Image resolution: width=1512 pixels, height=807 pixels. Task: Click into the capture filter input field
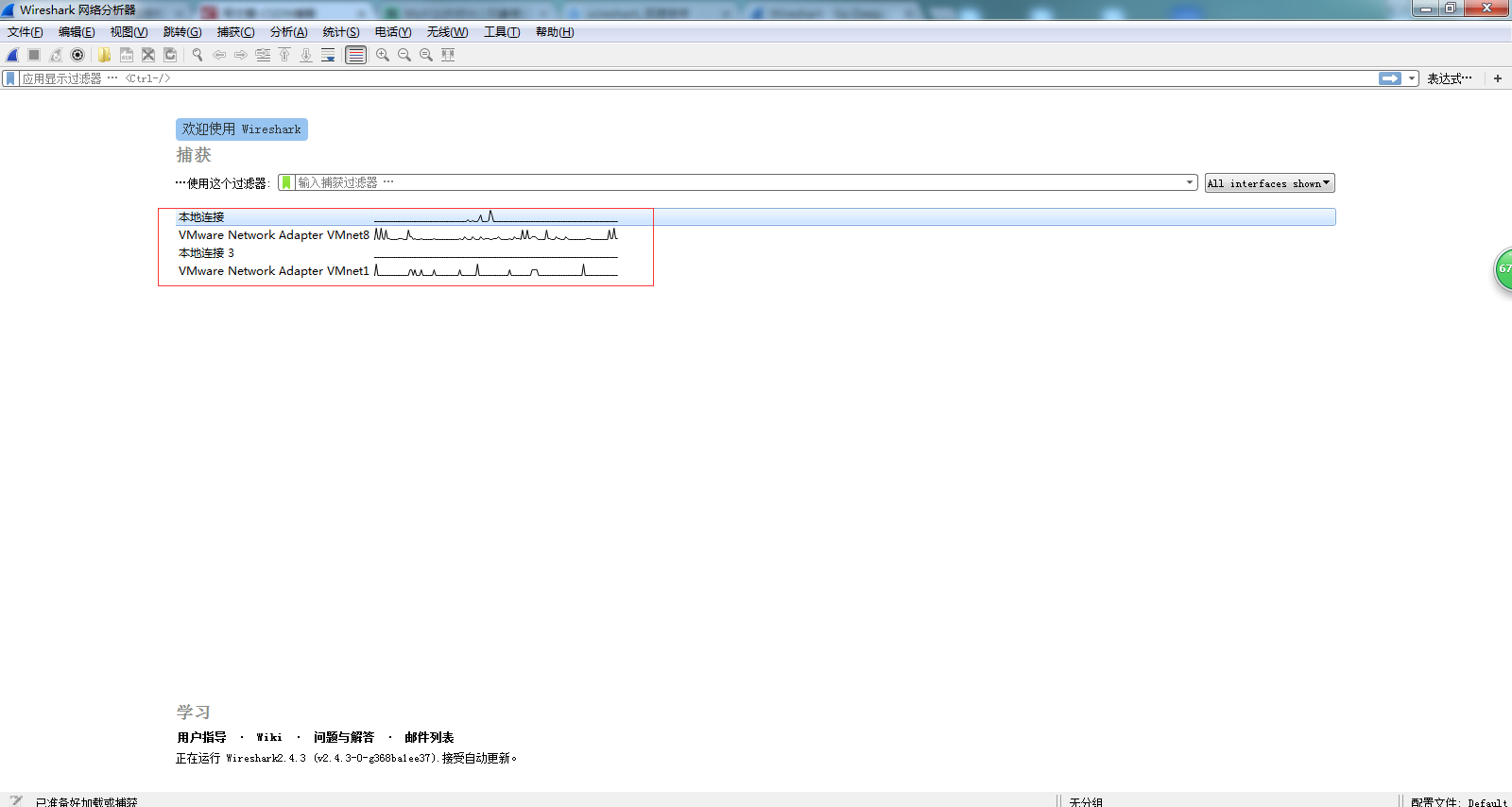(739, 182)
